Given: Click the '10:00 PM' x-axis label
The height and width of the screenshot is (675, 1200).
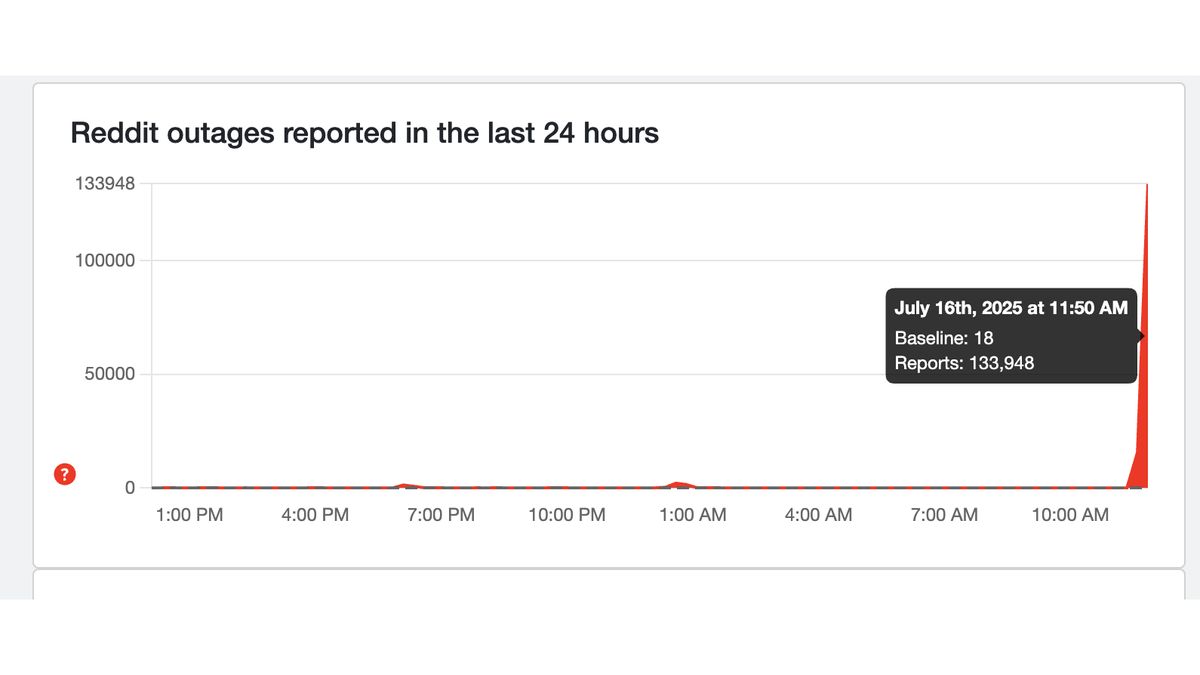Looking at the screenshot, I should click(567, 515).
